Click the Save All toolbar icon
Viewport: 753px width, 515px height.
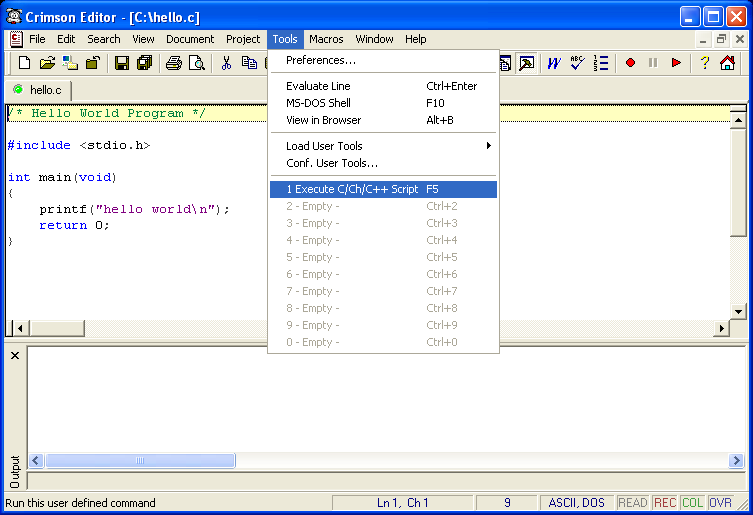[144, 63]
